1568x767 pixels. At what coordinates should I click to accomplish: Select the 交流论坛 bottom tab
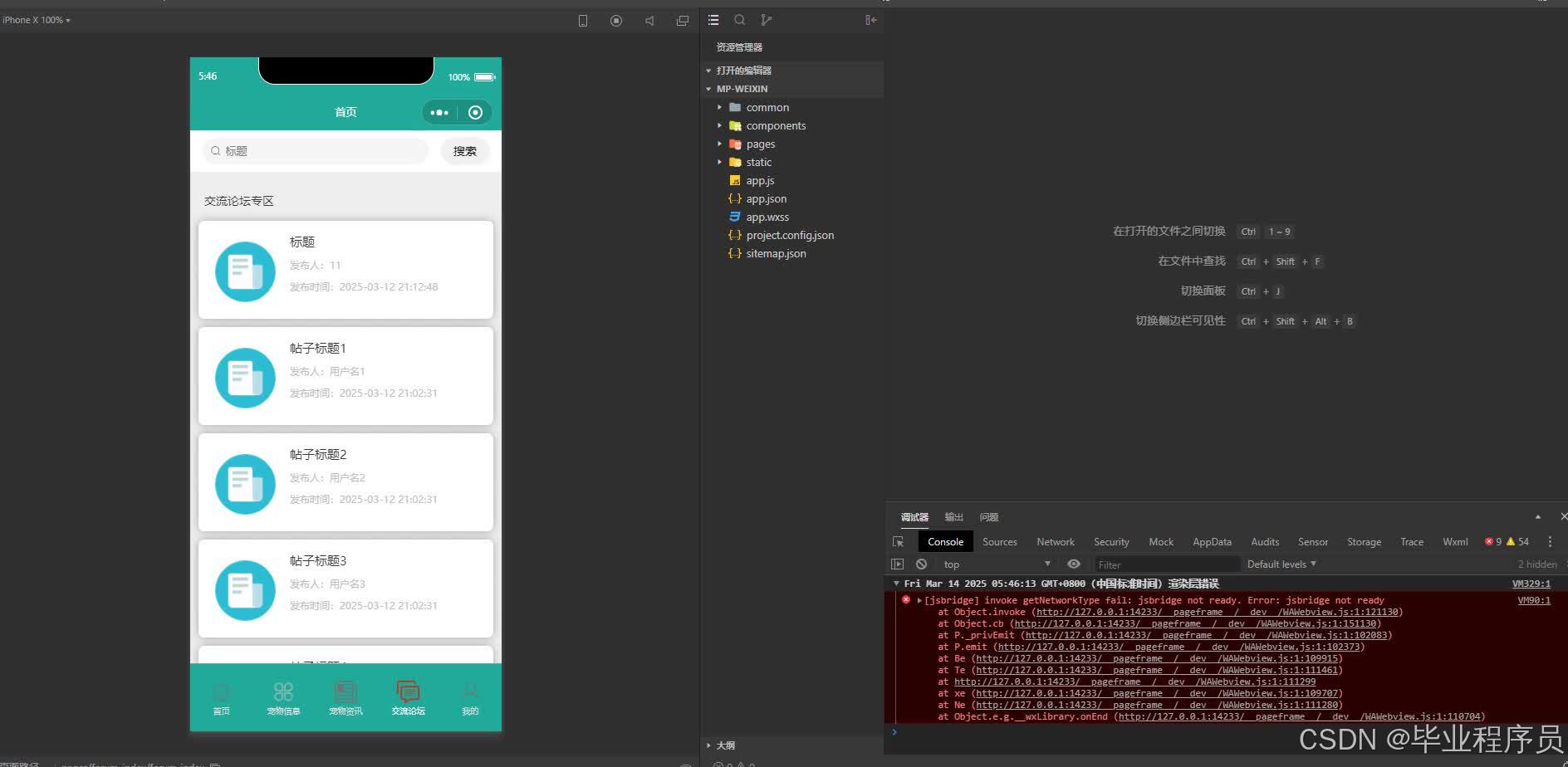[x=408, y=699]
